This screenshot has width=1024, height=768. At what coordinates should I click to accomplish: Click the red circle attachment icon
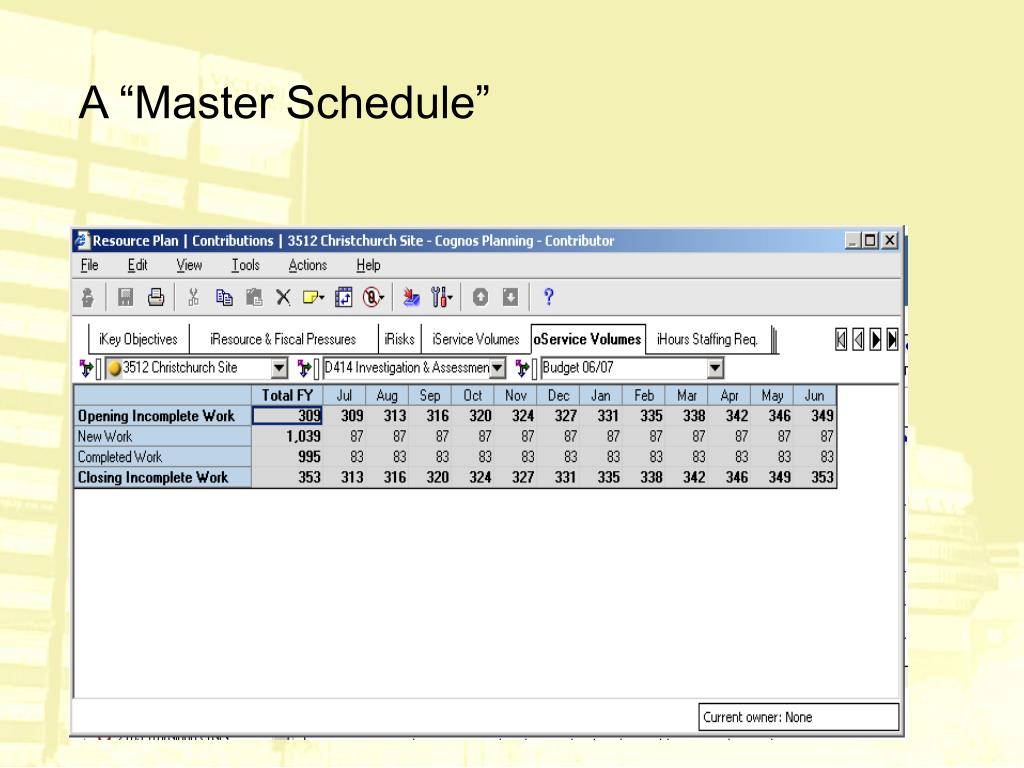[373, 298]
